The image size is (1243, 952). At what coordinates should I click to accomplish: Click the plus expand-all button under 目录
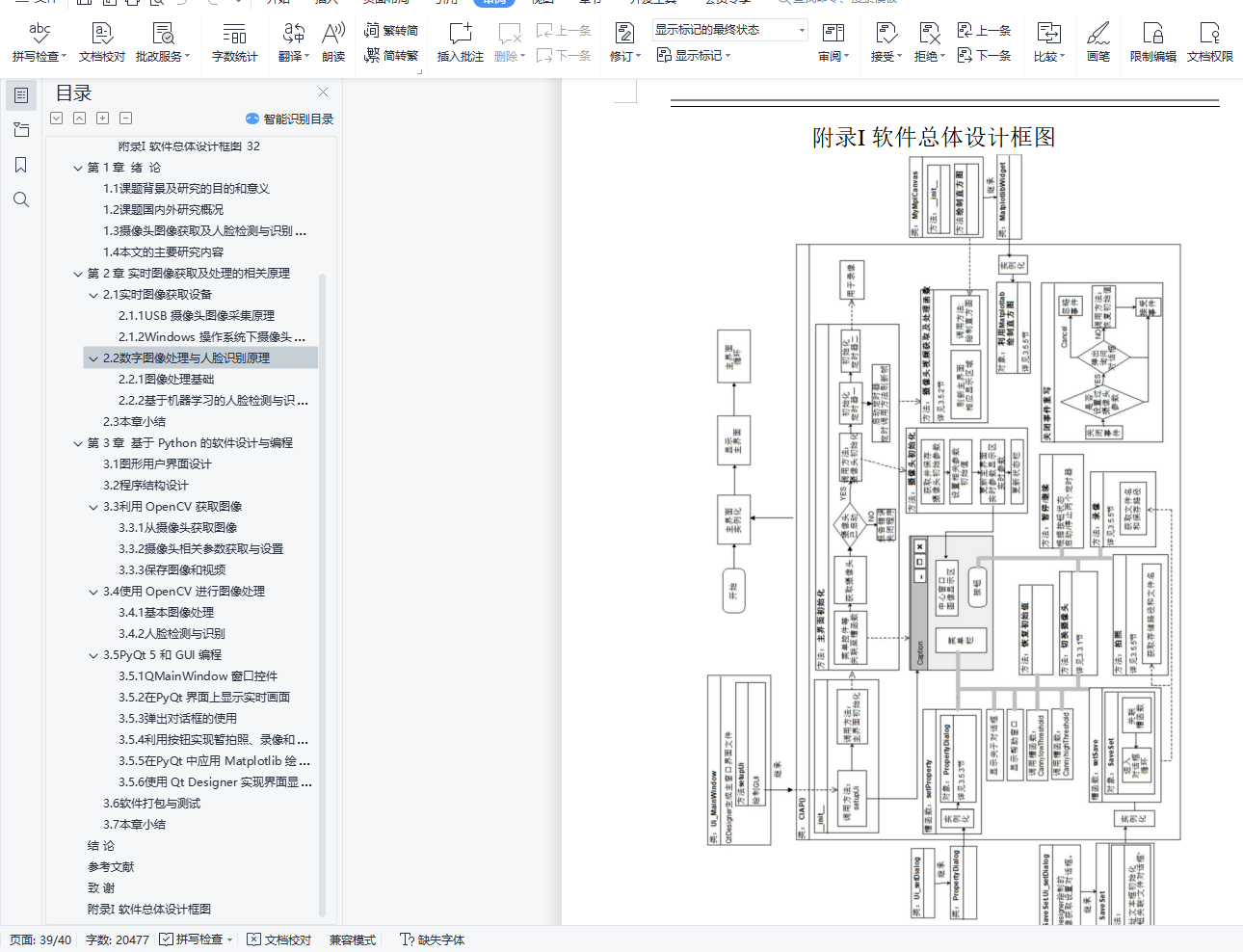click(102, 118)
